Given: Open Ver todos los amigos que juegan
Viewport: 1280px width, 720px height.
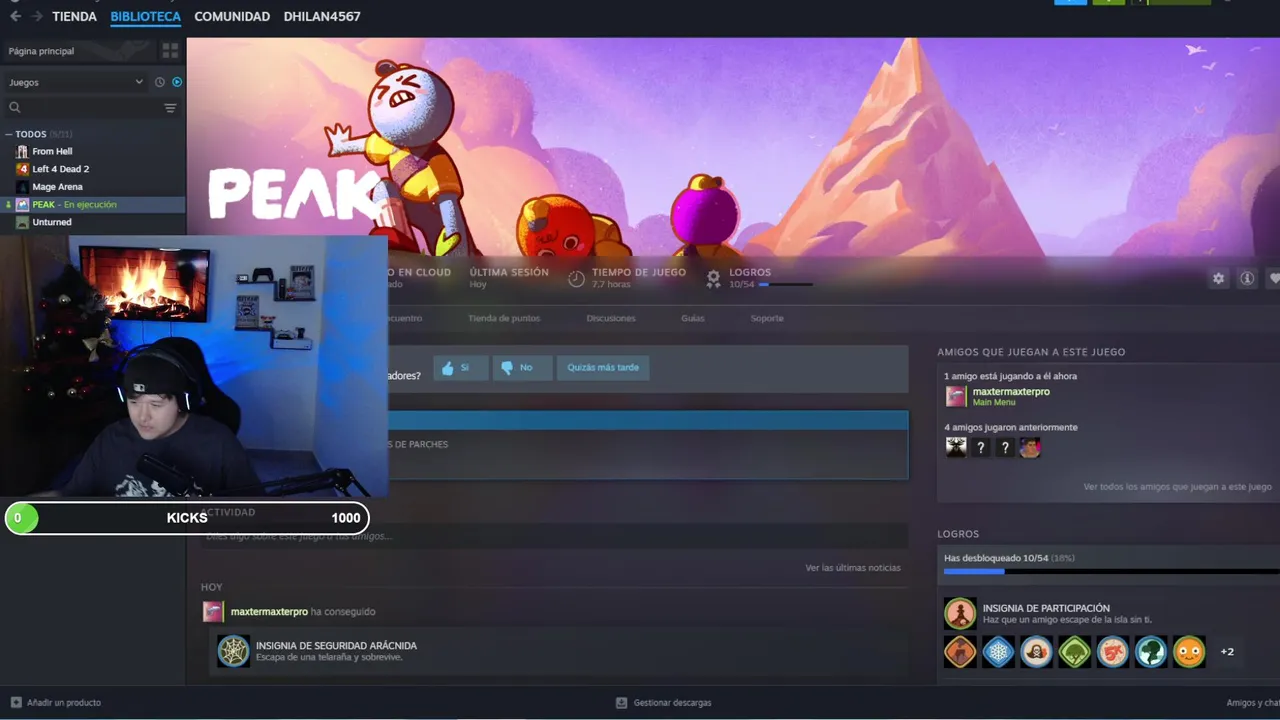Looking at the screenshot, I should (x=1178, y=487).
